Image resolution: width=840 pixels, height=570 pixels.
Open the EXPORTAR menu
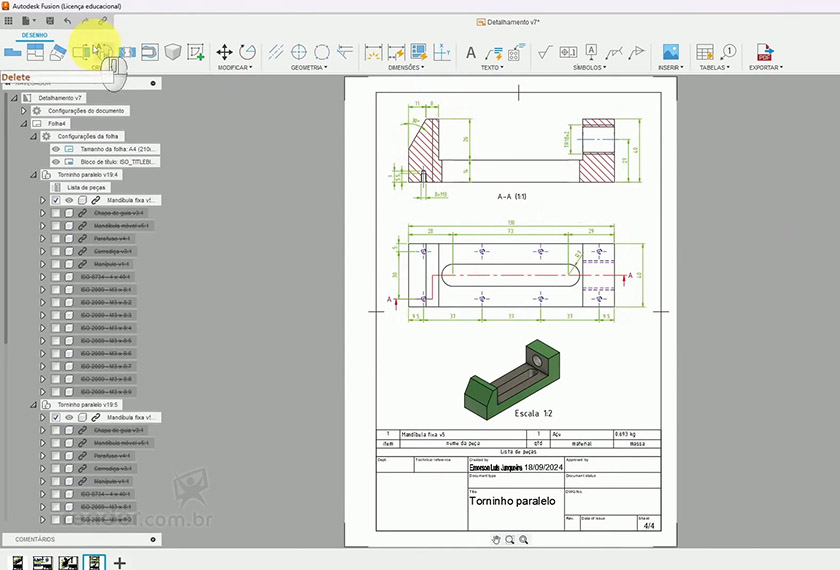click(x=765, y=68)
